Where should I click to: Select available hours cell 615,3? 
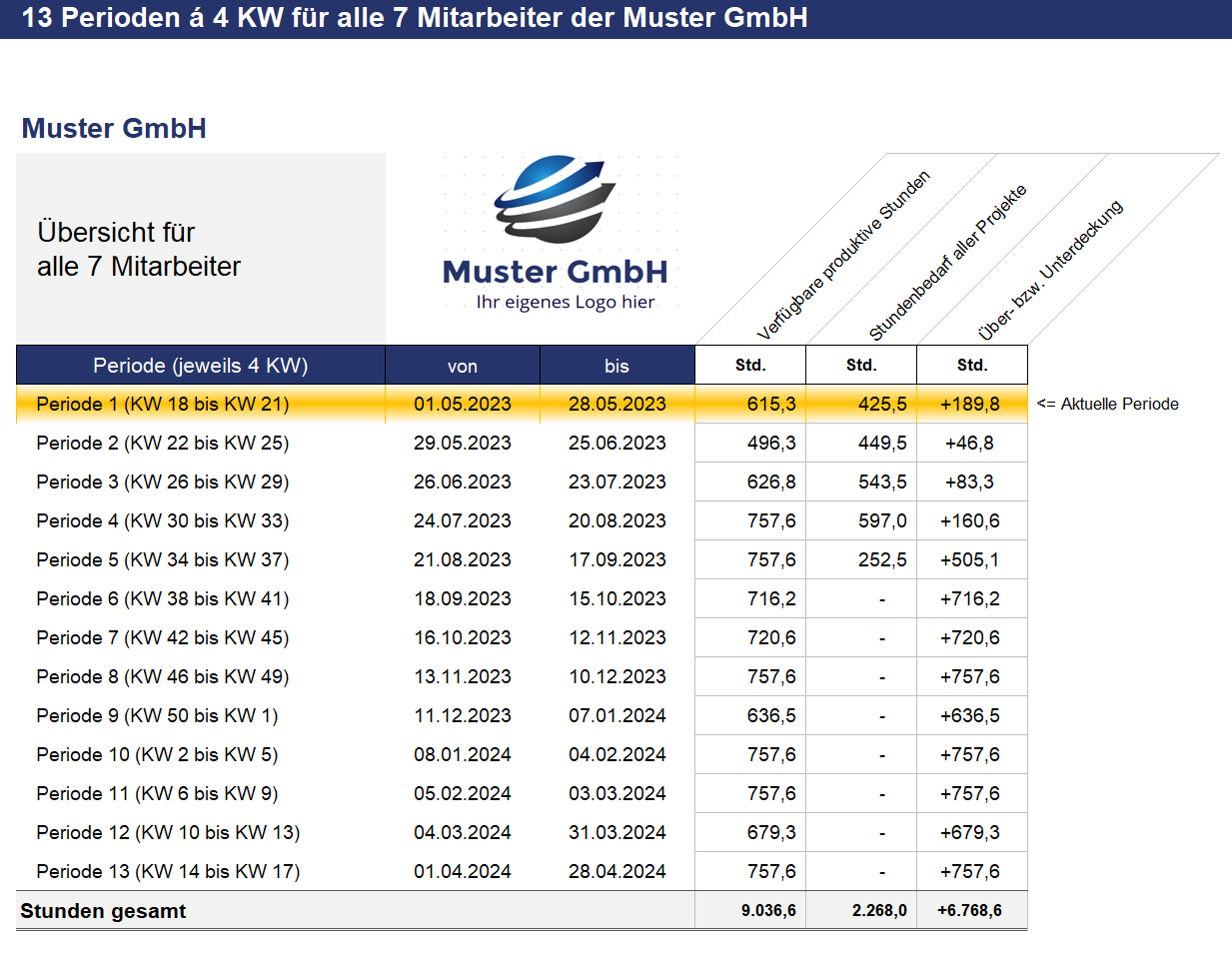(750, 404)
